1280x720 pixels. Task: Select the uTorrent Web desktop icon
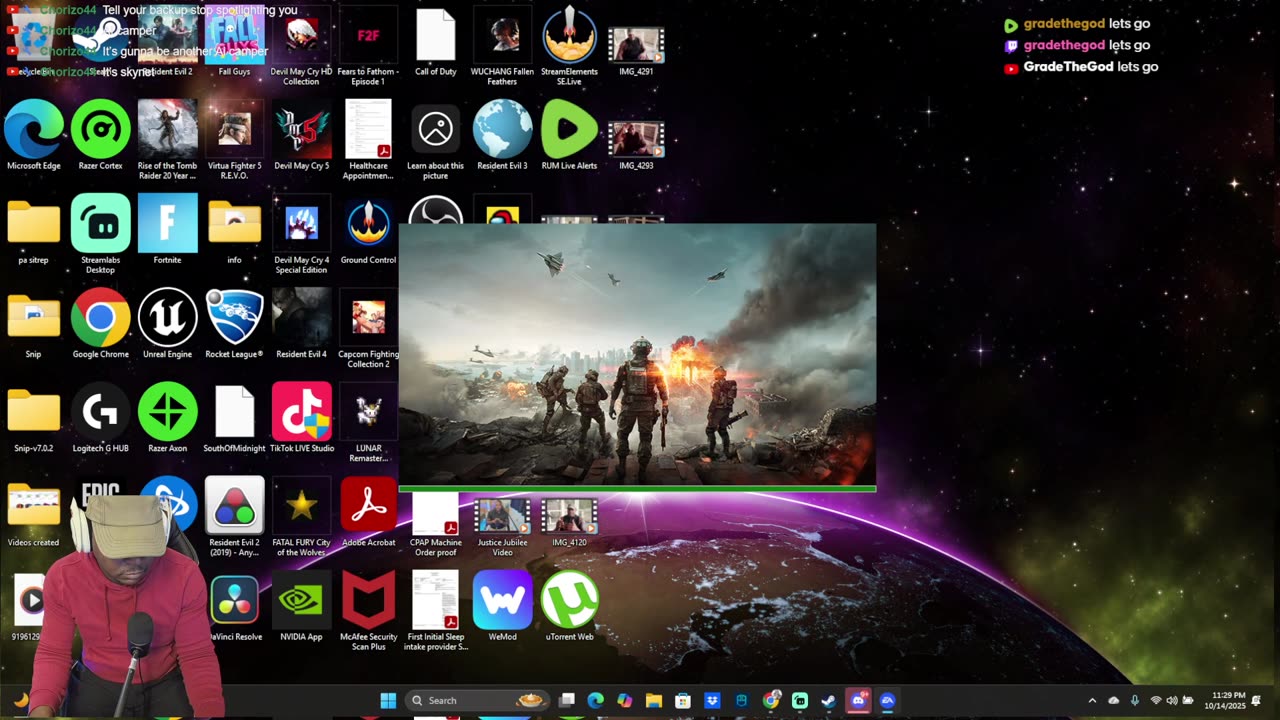569,606
